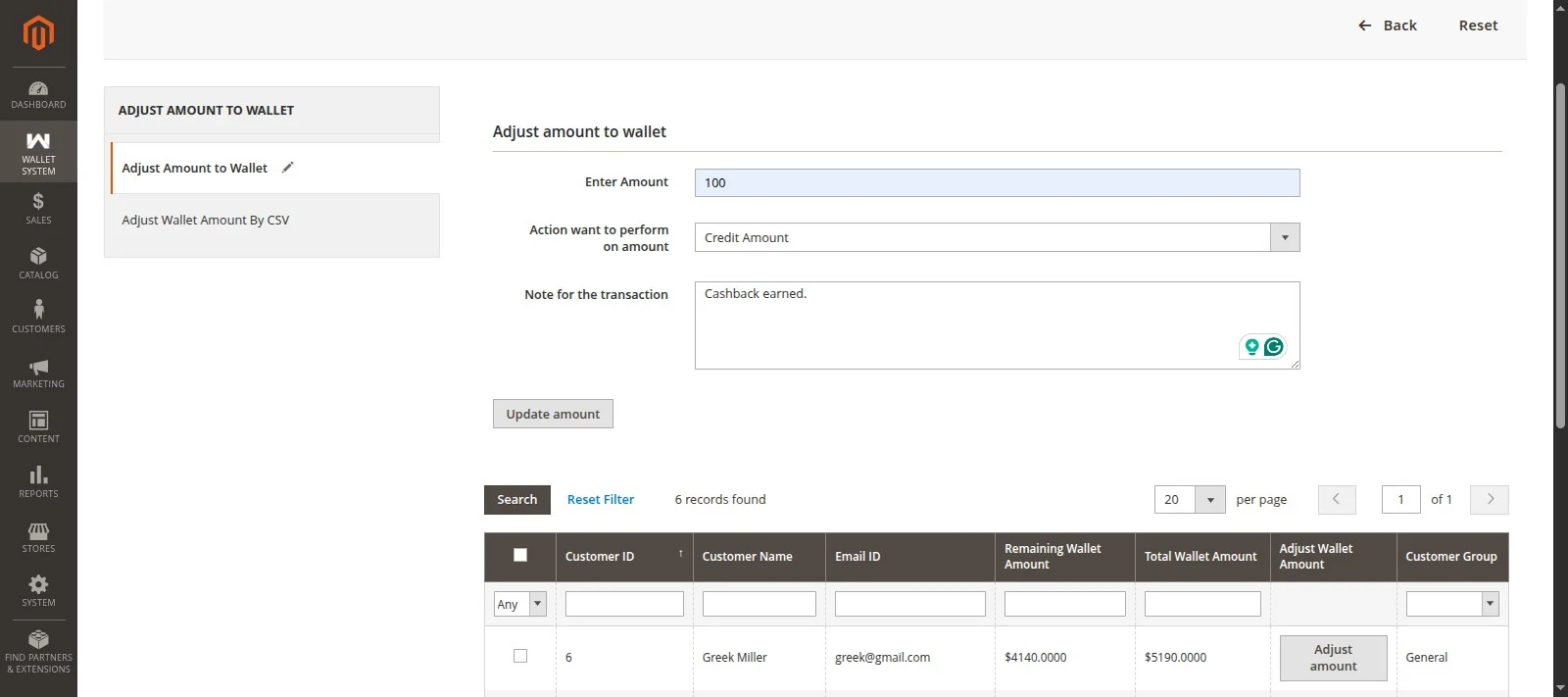Click the 6 records found text
The image size is (1568, 697).
pos(720,499)
